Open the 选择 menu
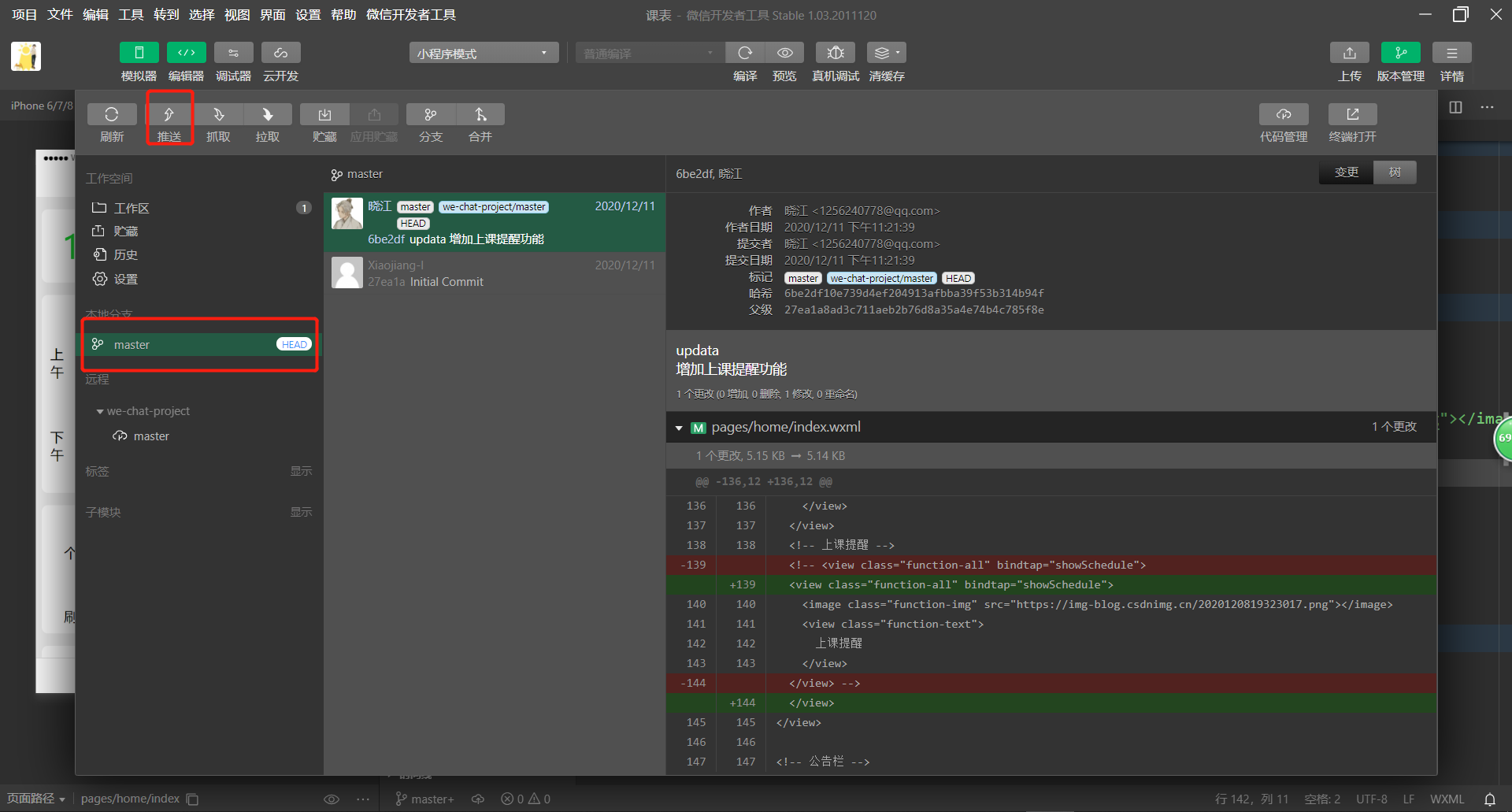Viewport: 1512px width, 812px height. [x=202, y=15]
